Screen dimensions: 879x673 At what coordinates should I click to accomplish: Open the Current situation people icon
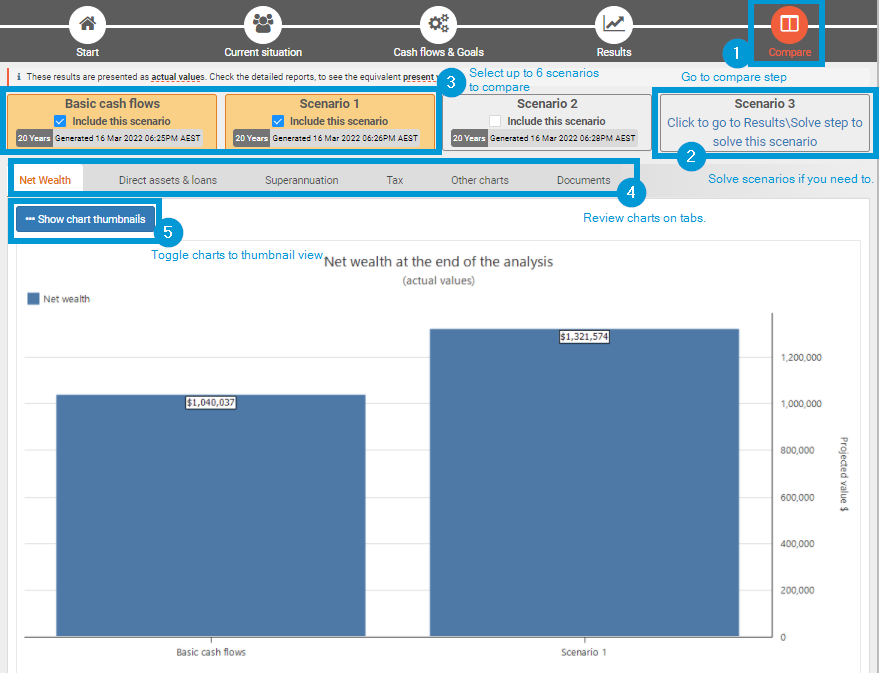point(263,23)
